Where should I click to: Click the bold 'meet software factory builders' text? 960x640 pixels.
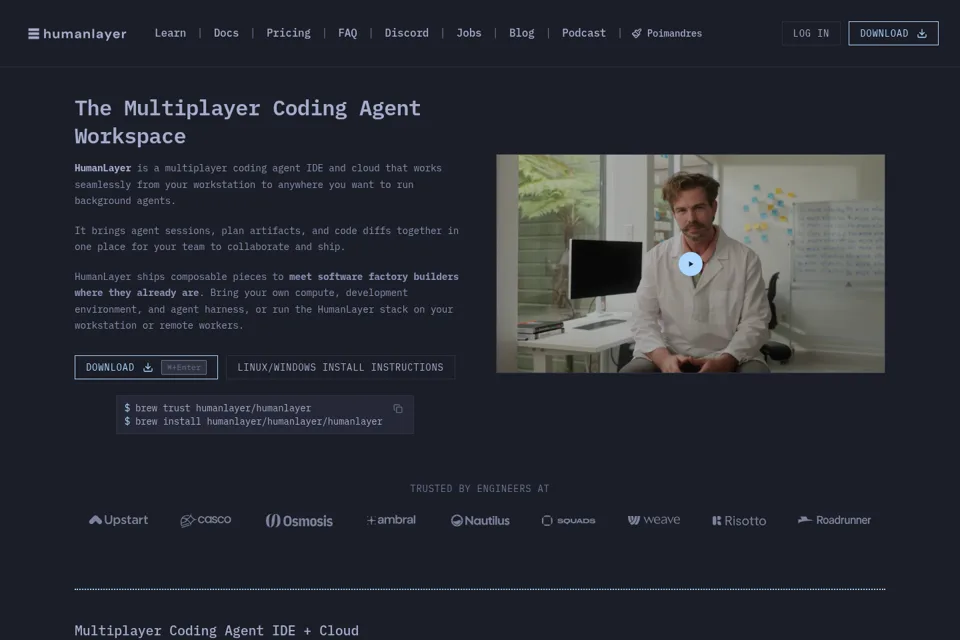pos(373,277)
